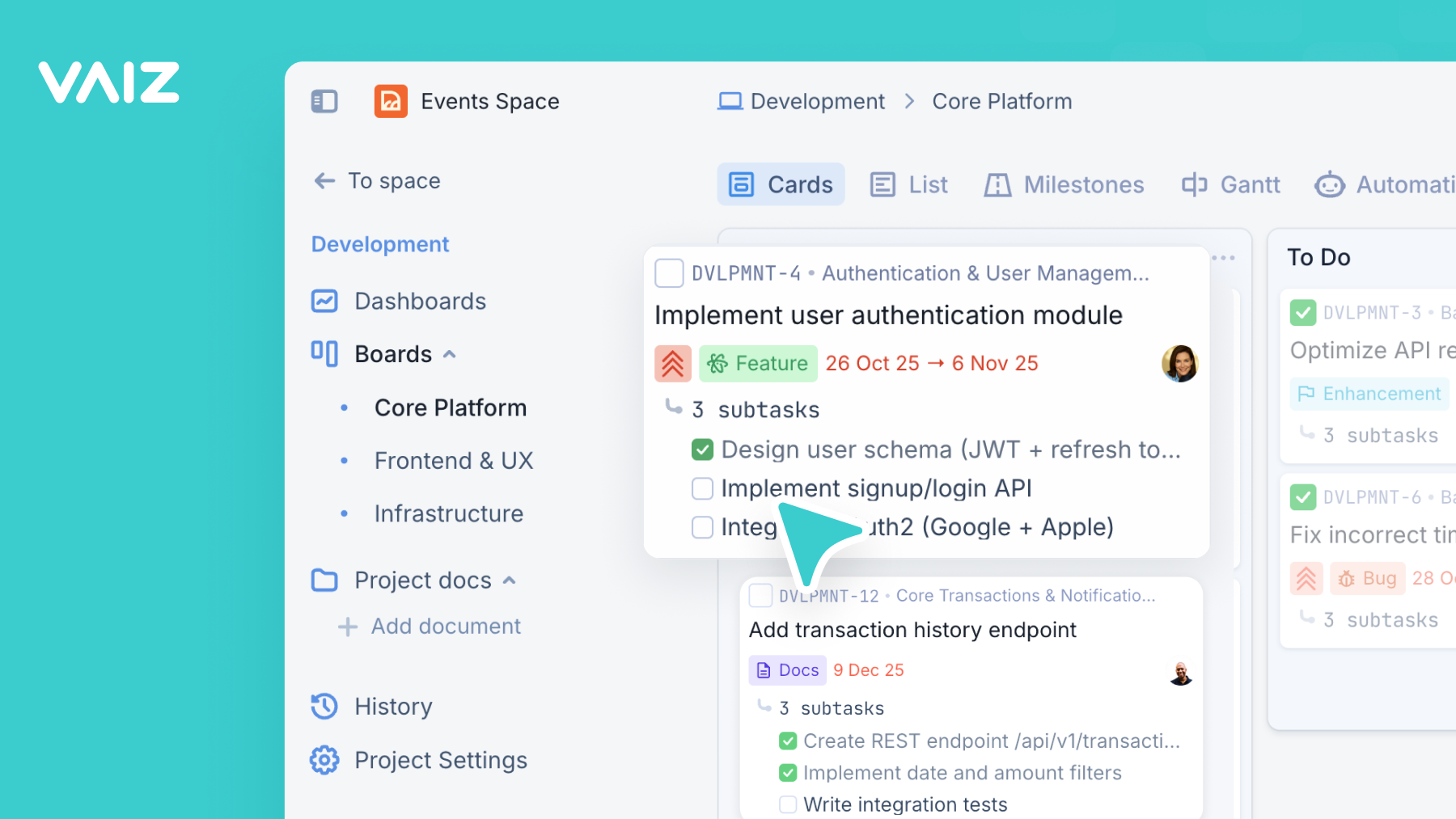
Task: Click the high priority icon on DVLPMNT-4
Action: click(672, 364)
